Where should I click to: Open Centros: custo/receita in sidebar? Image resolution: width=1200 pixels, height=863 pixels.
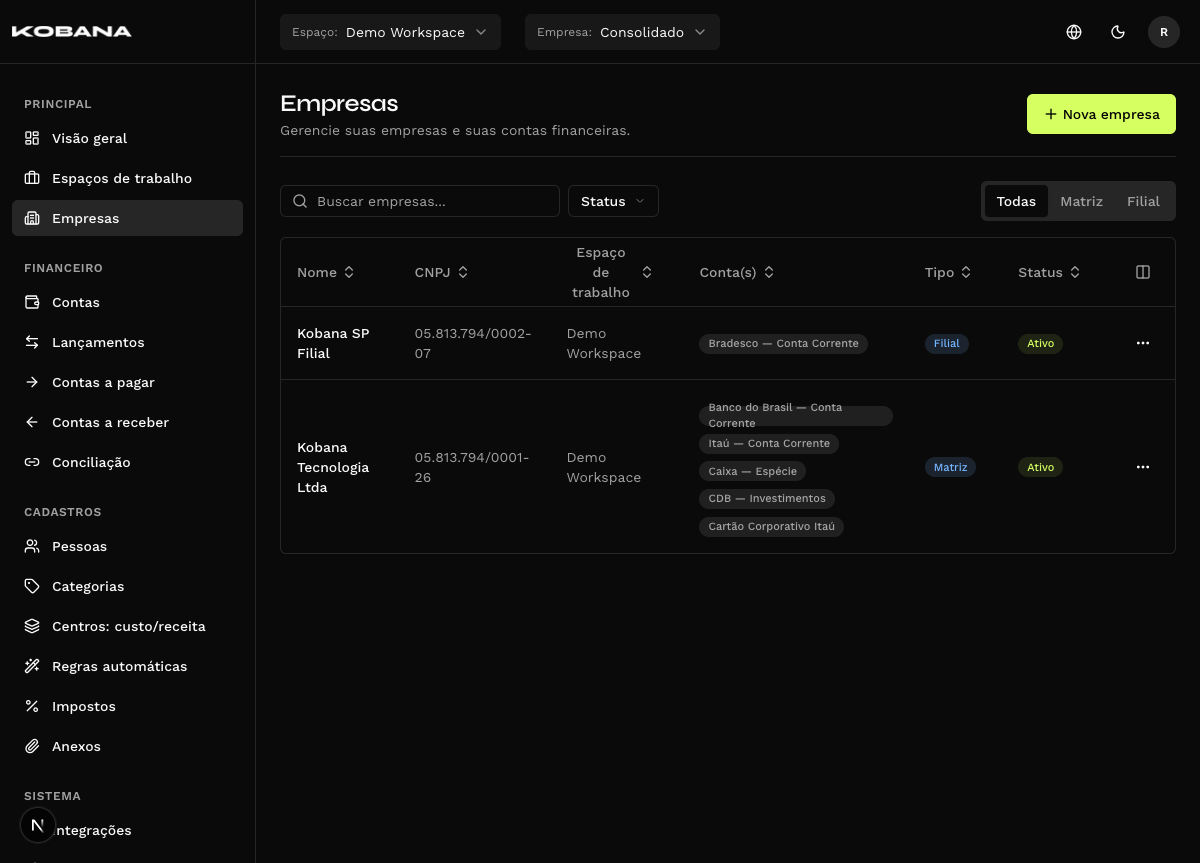[127, 626]
